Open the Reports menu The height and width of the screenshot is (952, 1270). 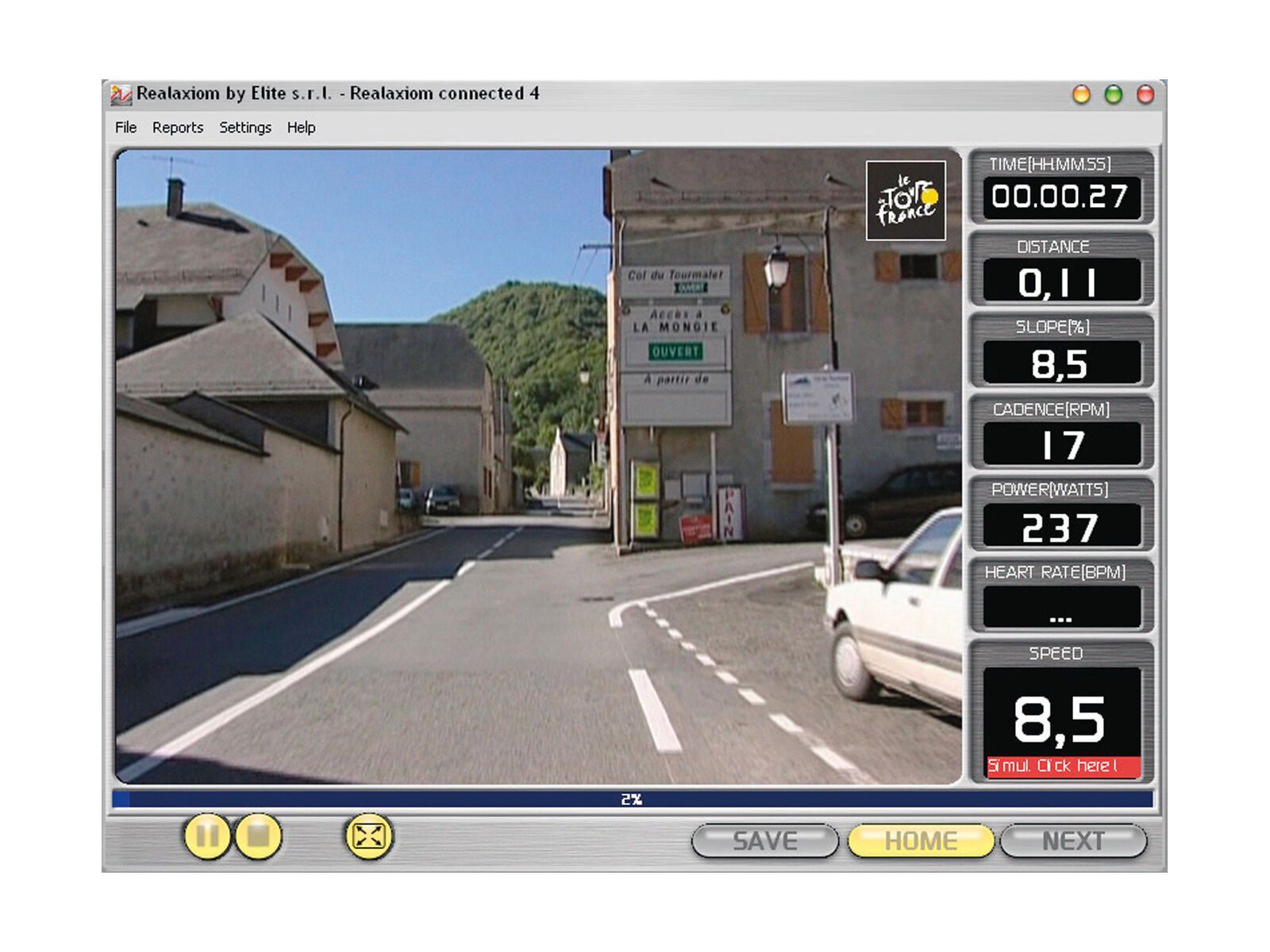178,127
